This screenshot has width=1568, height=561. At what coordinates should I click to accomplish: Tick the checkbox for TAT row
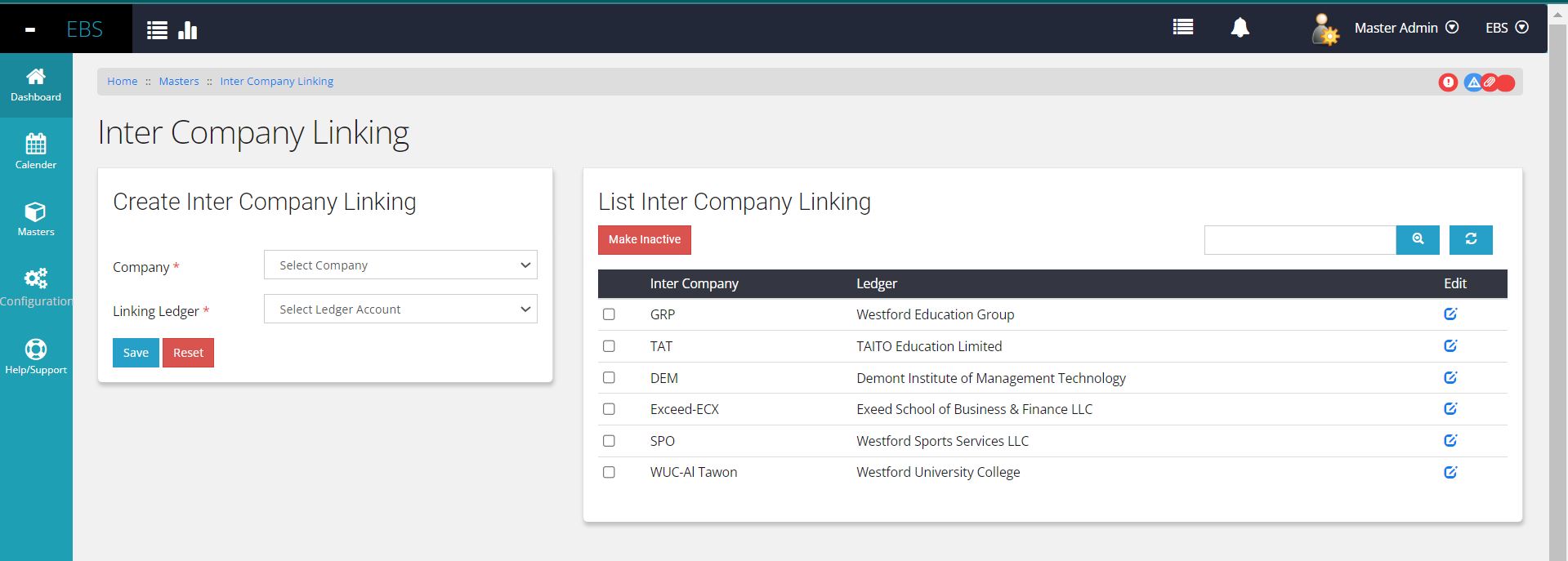(609, 346)
